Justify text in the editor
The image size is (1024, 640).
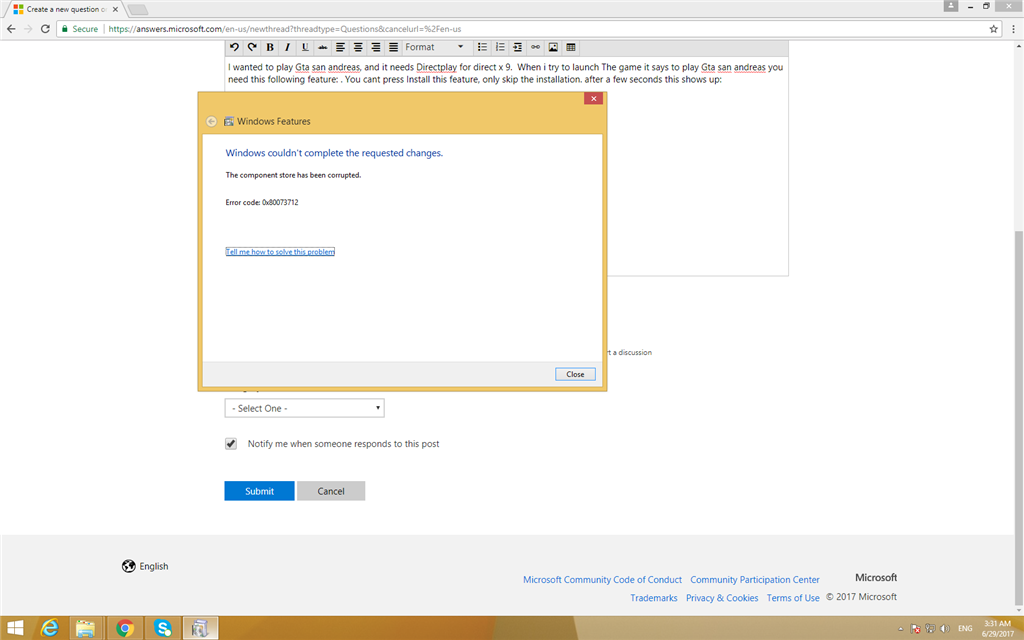coord(393,47)
